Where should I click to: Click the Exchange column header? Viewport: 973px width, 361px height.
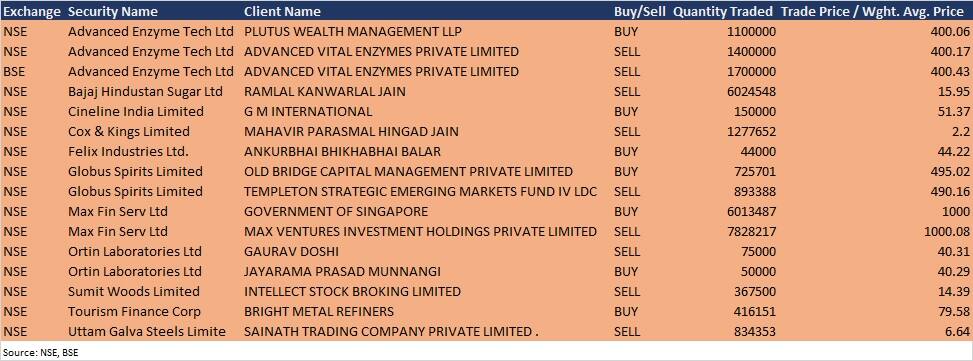(x=32, y=11)
